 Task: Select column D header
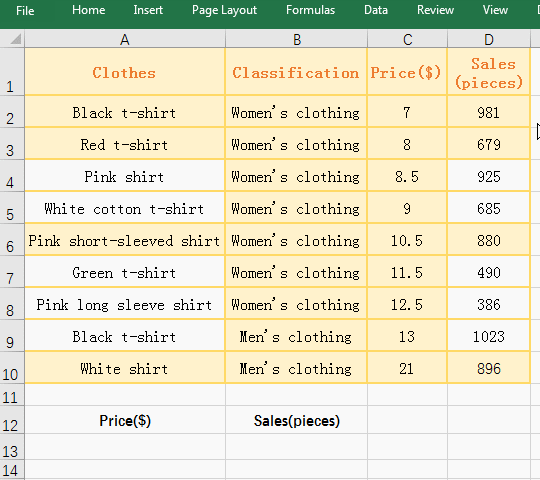[489, 39]
